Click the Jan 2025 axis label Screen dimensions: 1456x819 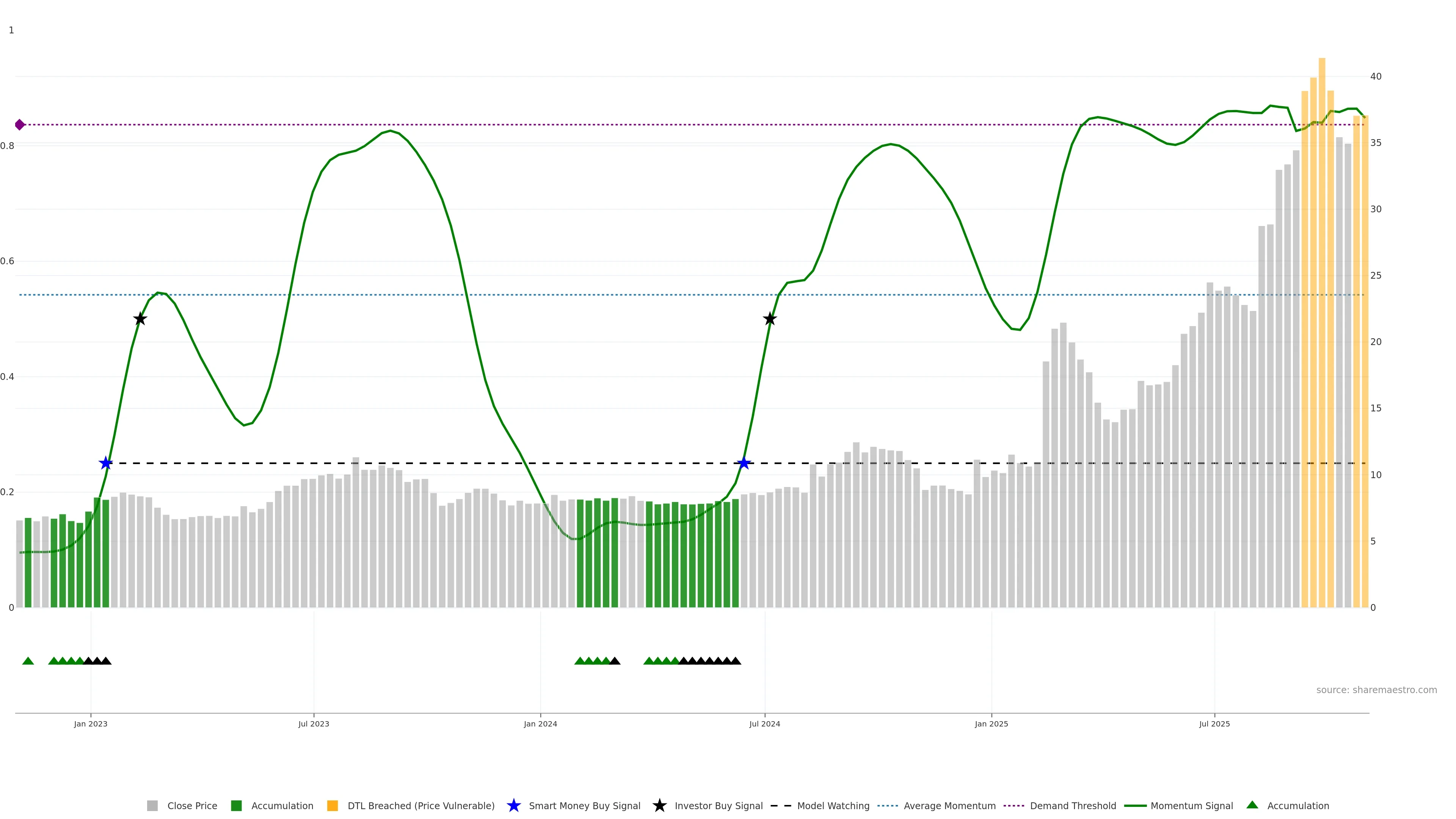tap(992, 723)
